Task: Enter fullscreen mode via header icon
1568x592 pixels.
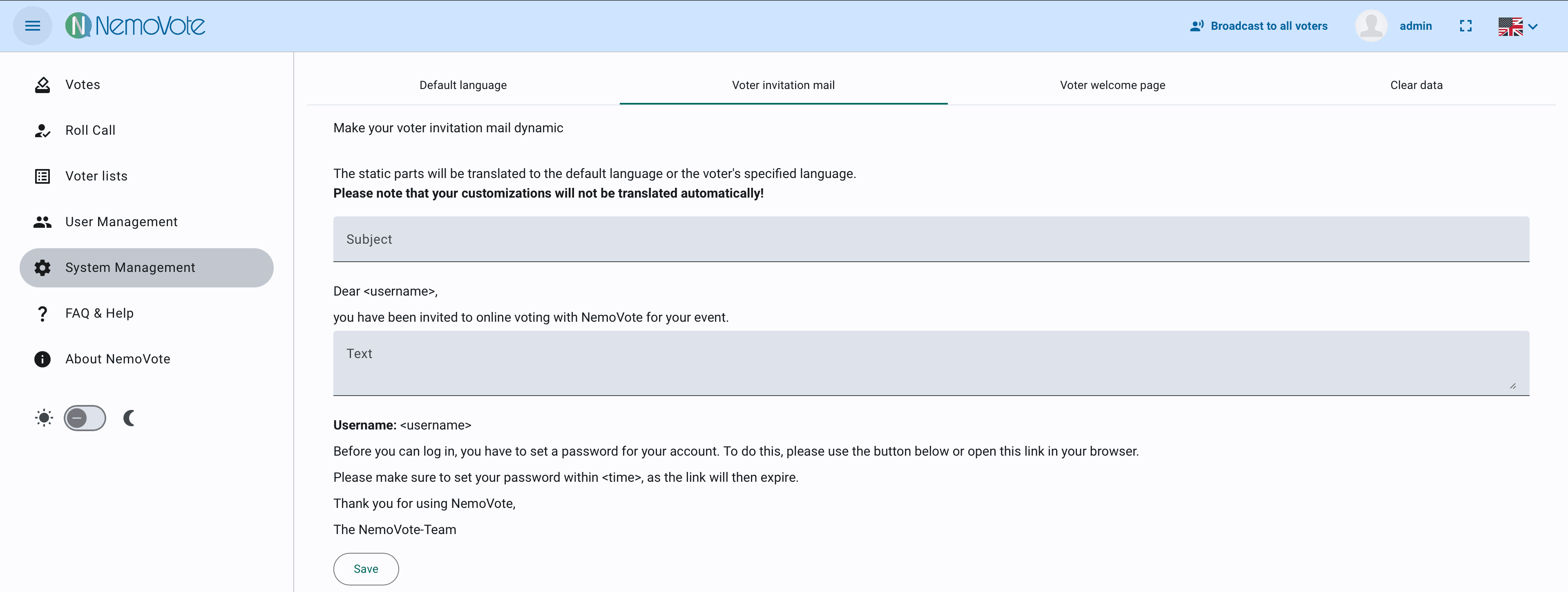Action: (x=1466, y=26)
